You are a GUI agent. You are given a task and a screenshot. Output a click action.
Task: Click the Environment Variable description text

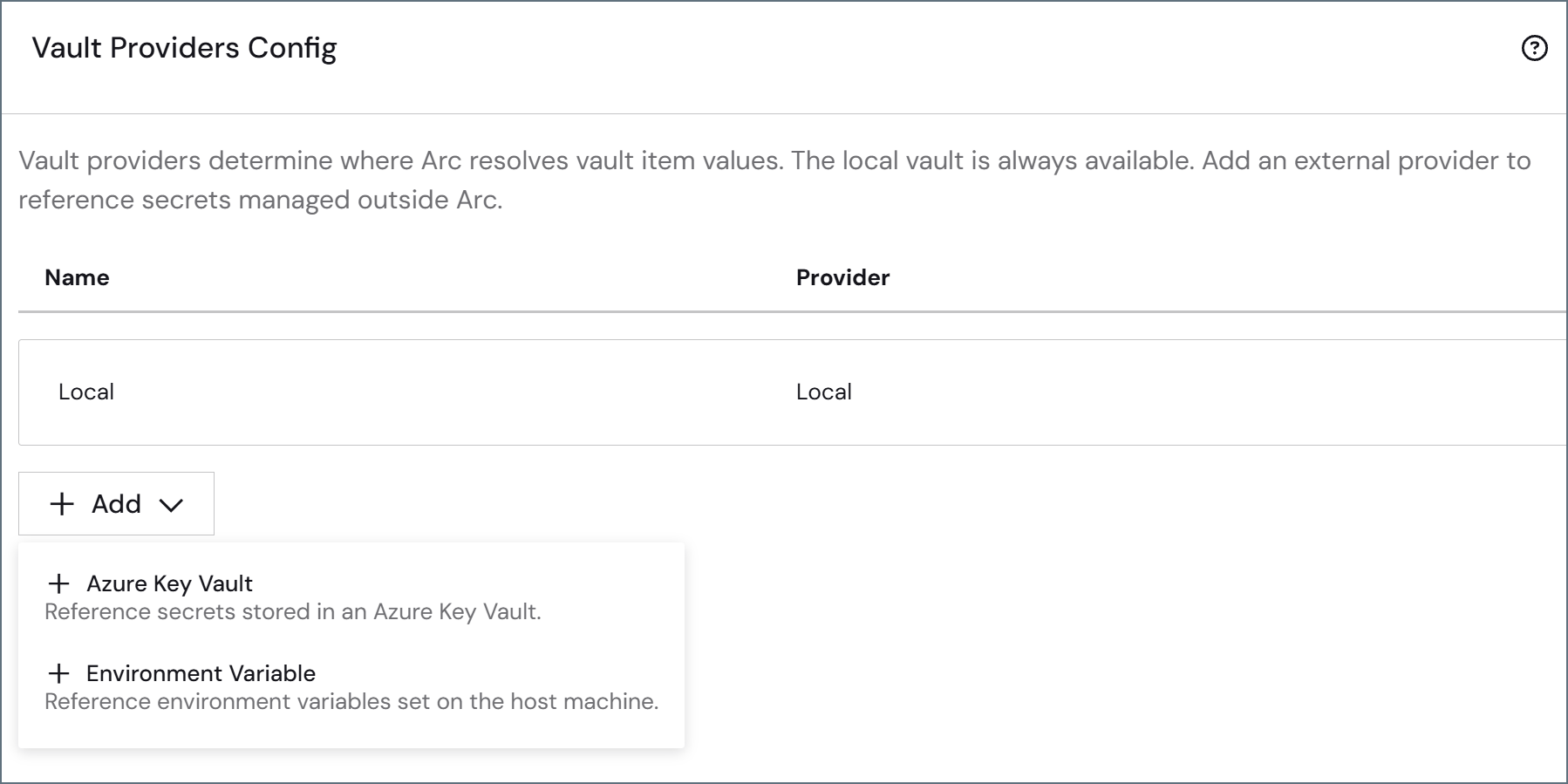(x=351, y=701)
